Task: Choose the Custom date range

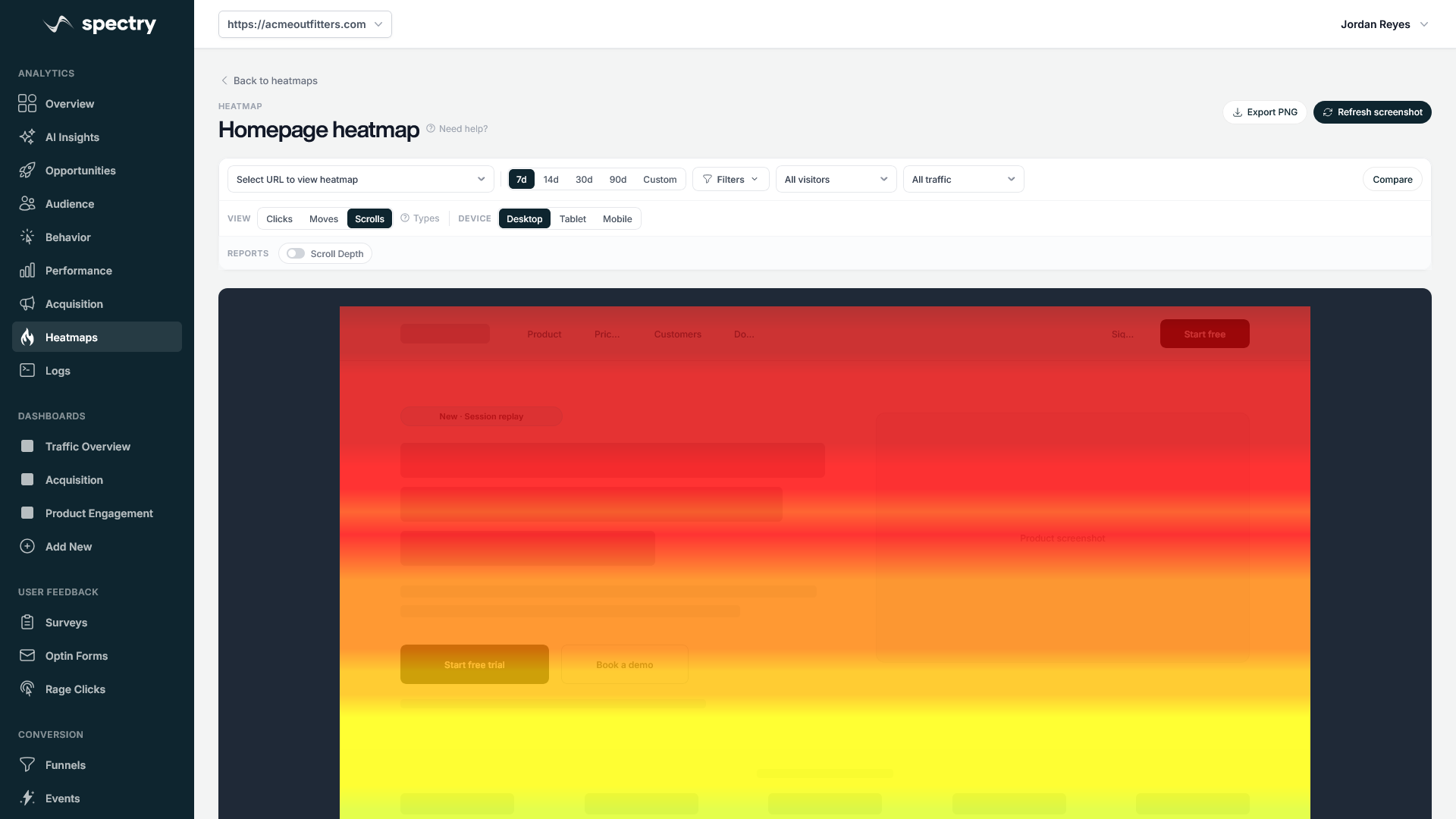Action: pos(660,179)
